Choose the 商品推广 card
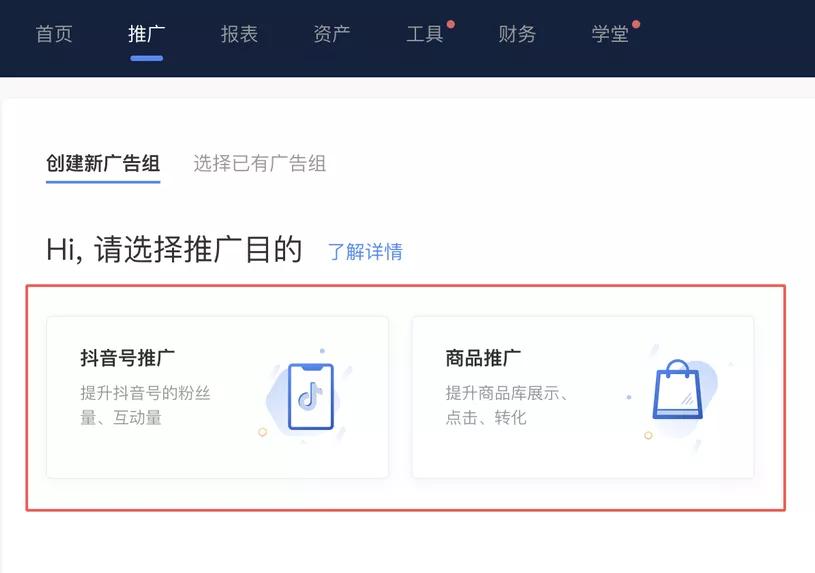Viewport: 815px width, 573px height. [583, 397]
